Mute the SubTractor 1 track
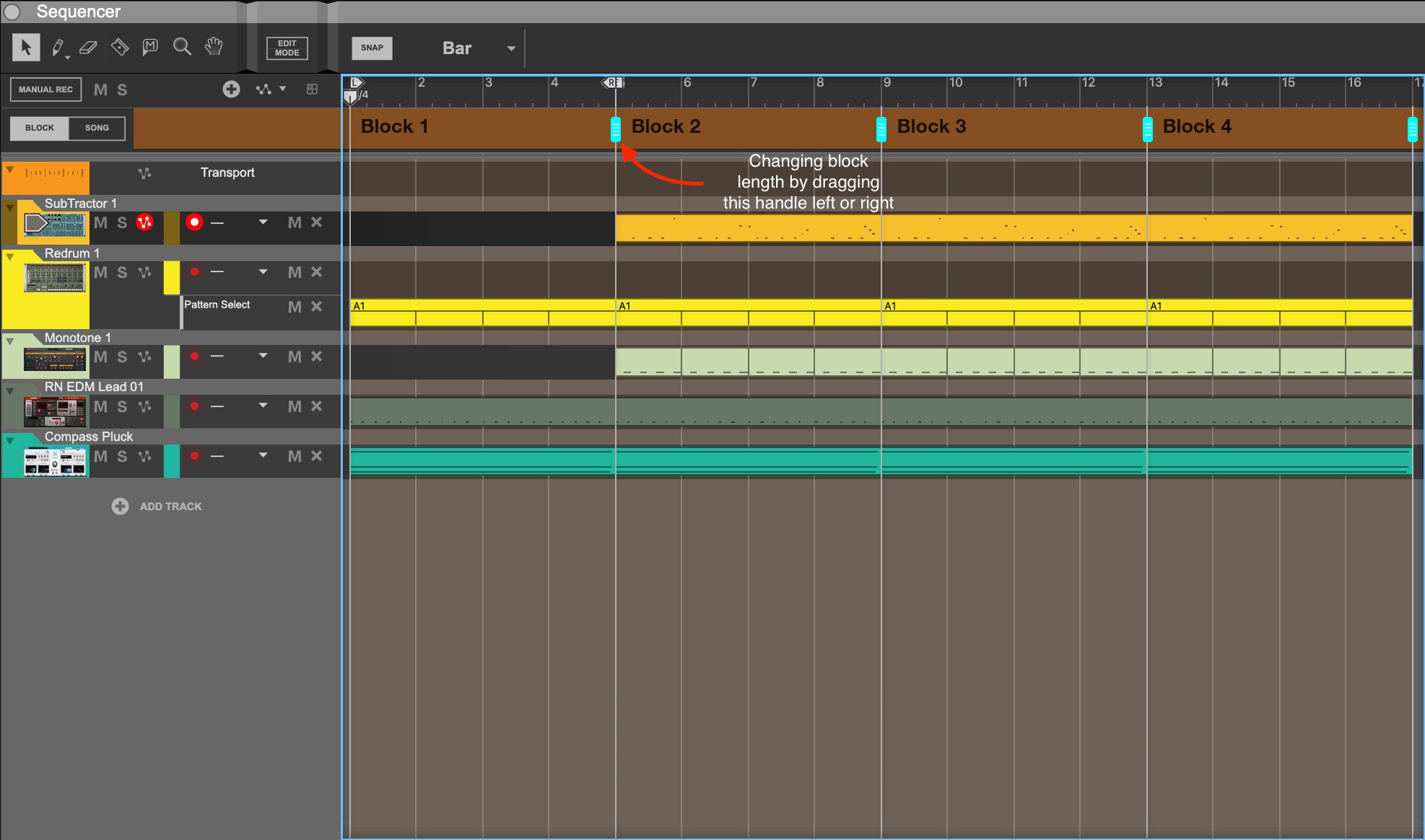The height and width of the screenshot is (840, 1425). point(100,222)
